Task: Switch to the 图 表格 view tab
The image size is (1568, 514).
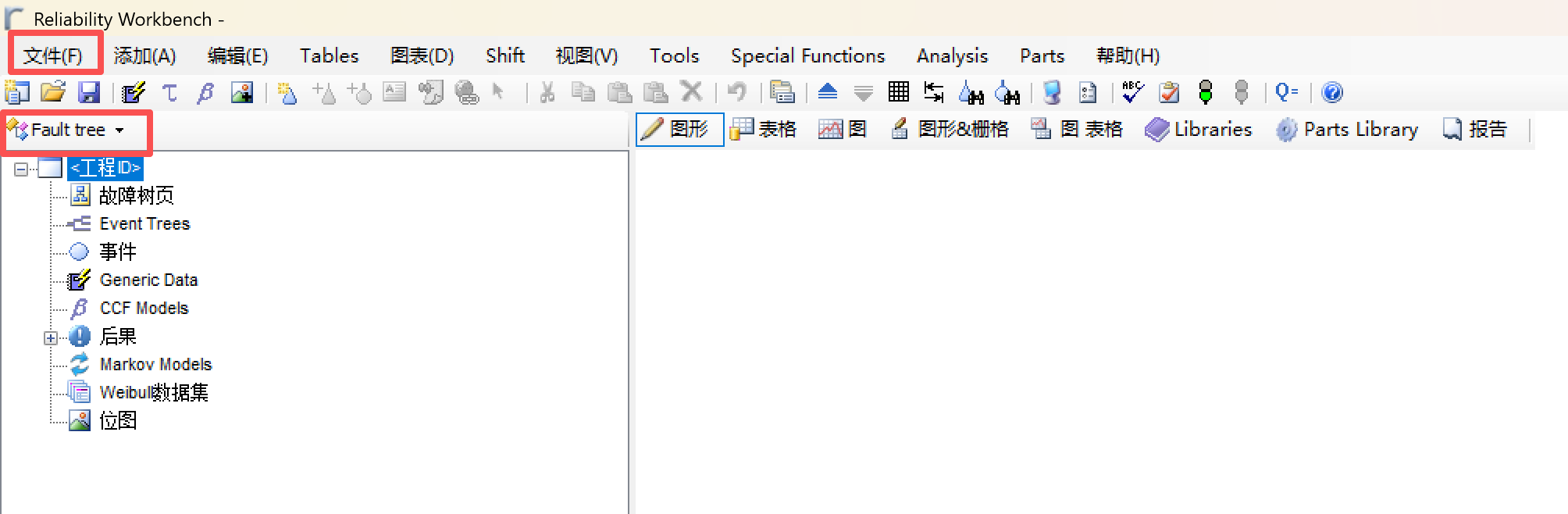Action: pyautogui.click(x=1076, y=130)
